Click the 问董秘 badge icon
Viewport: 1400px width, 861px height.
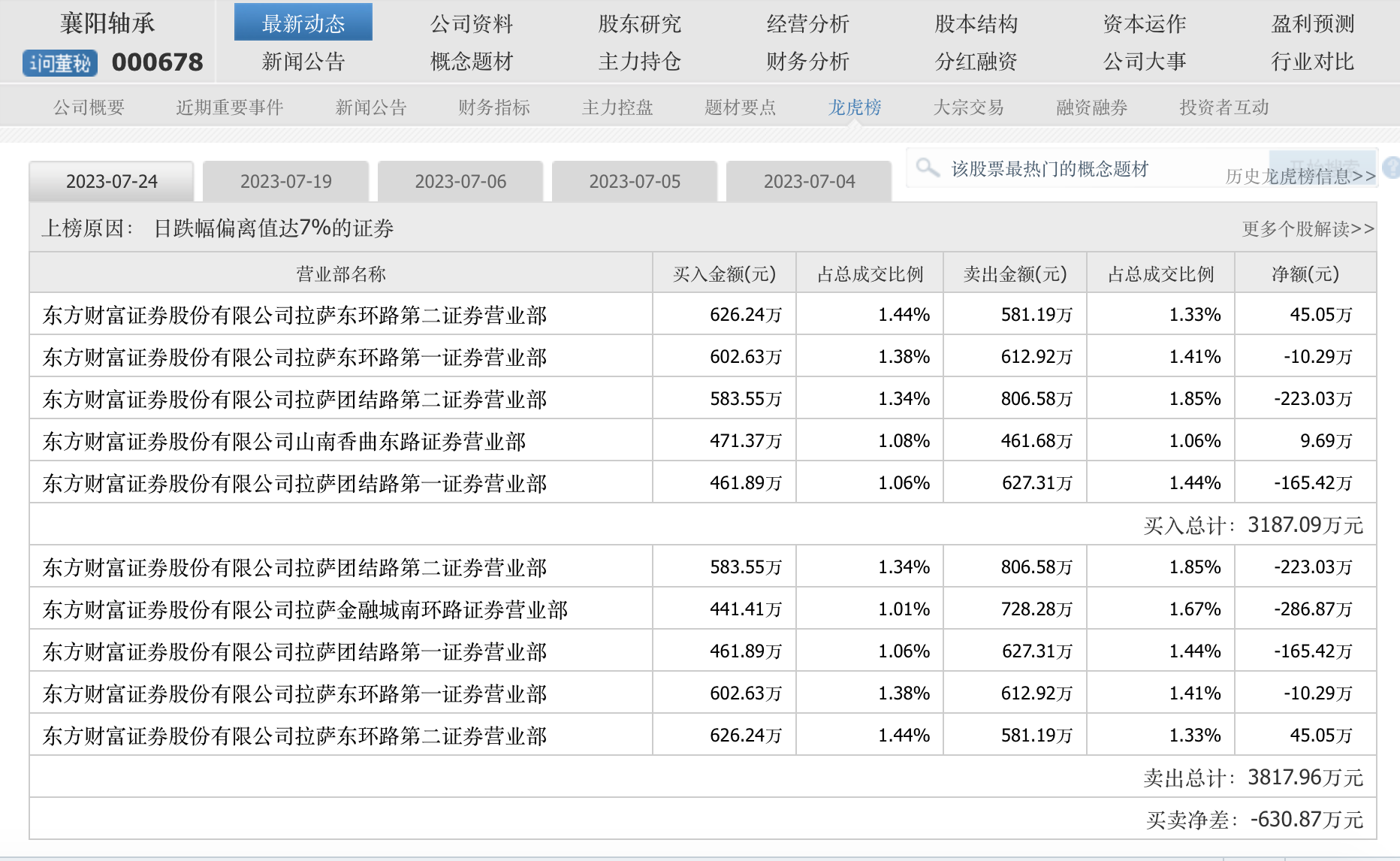click(x=60, y=63)
